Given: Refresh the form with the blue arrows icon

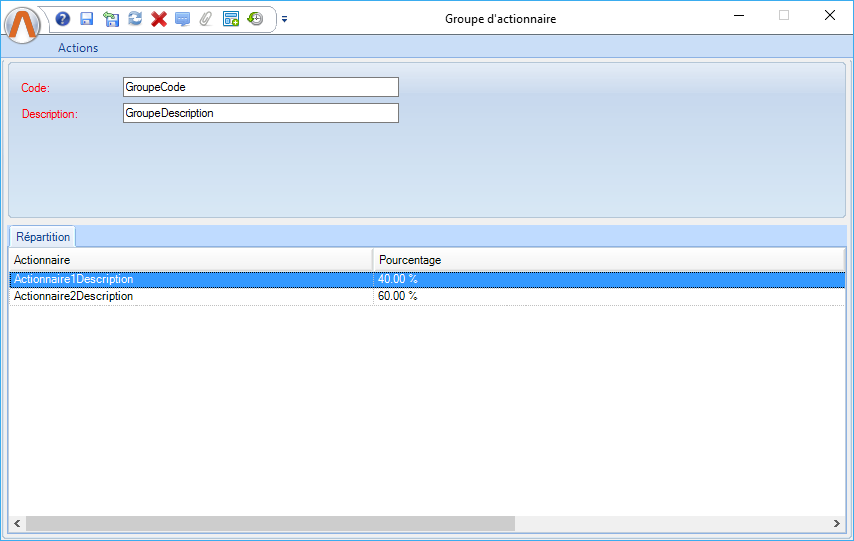Looking at the screenshot, I should click(135, 19).
